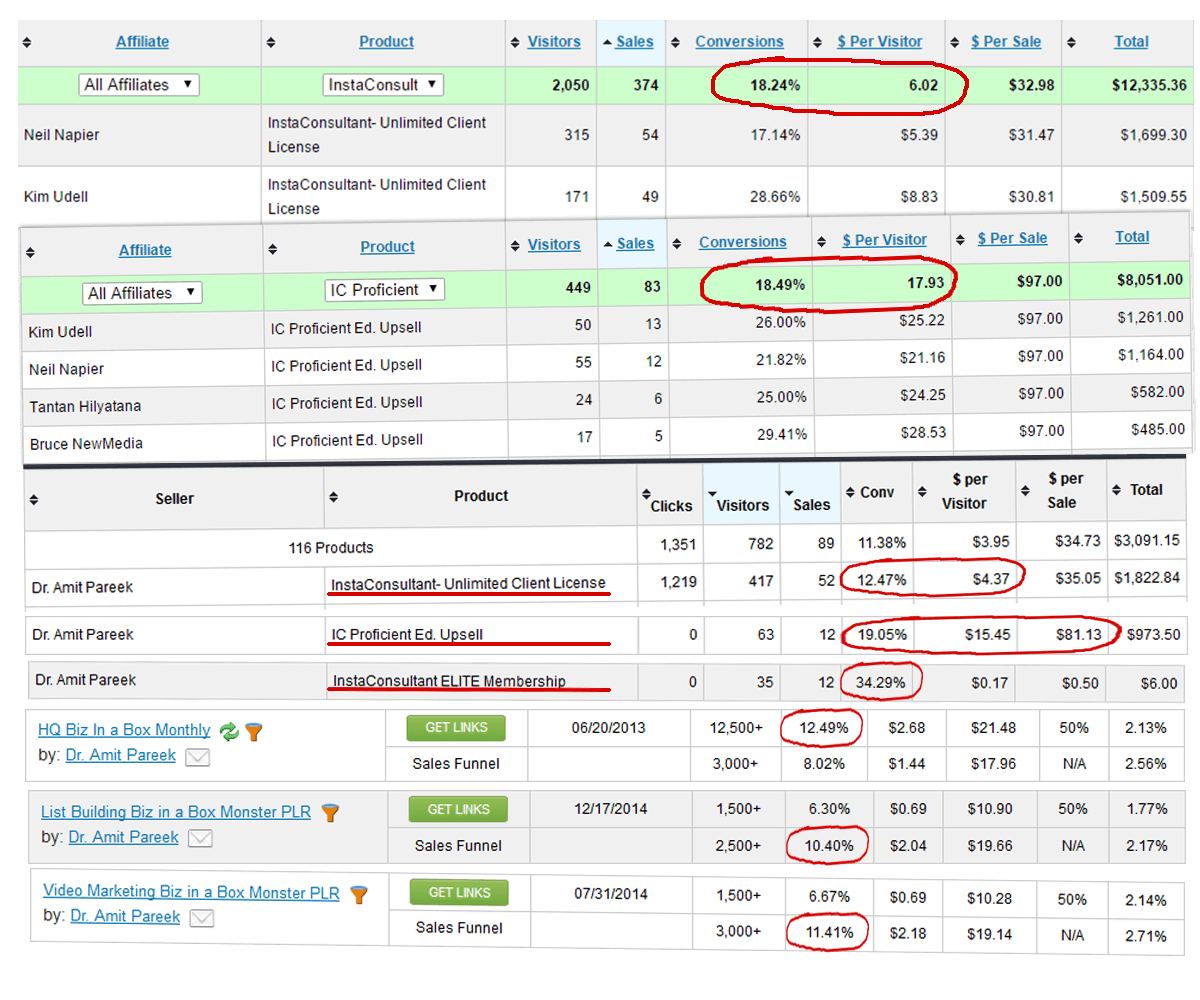The image size is (1200, 1000).
Task: Open the Dr. Amit Pareek link under HQ Biz In a Box
Action: pos(120,756)
